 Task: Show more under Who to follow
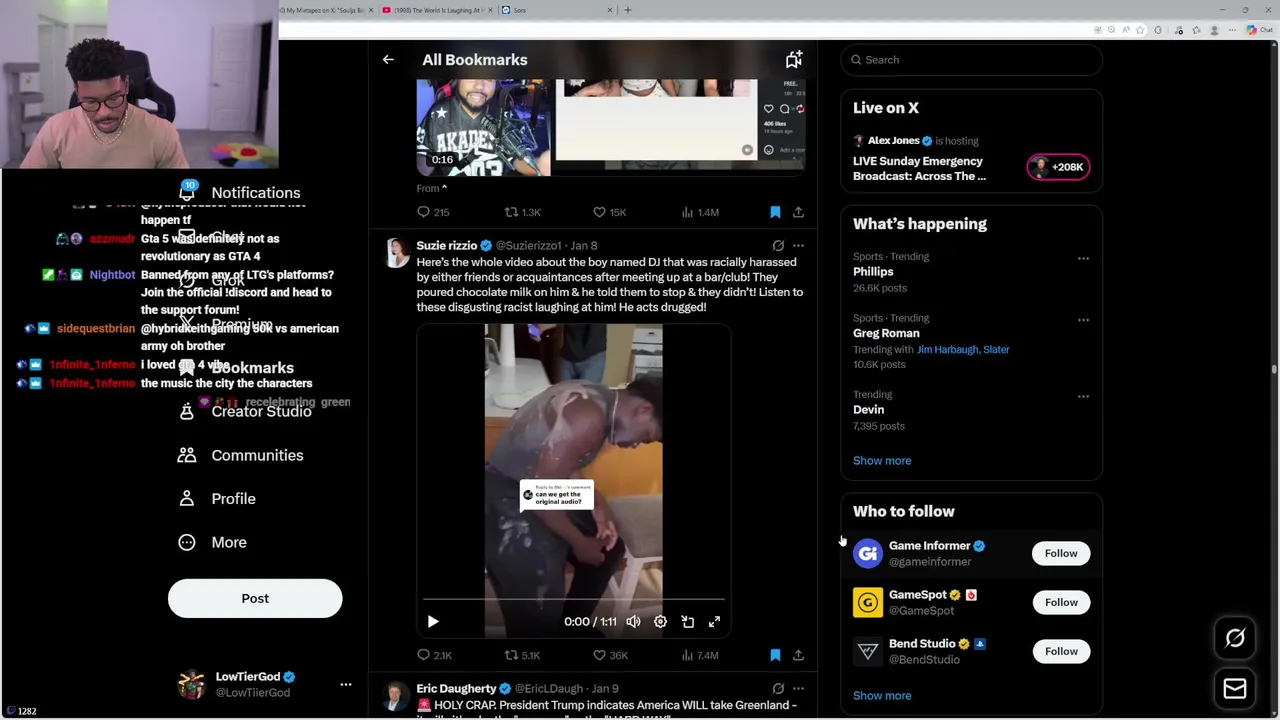click(882, 696)
